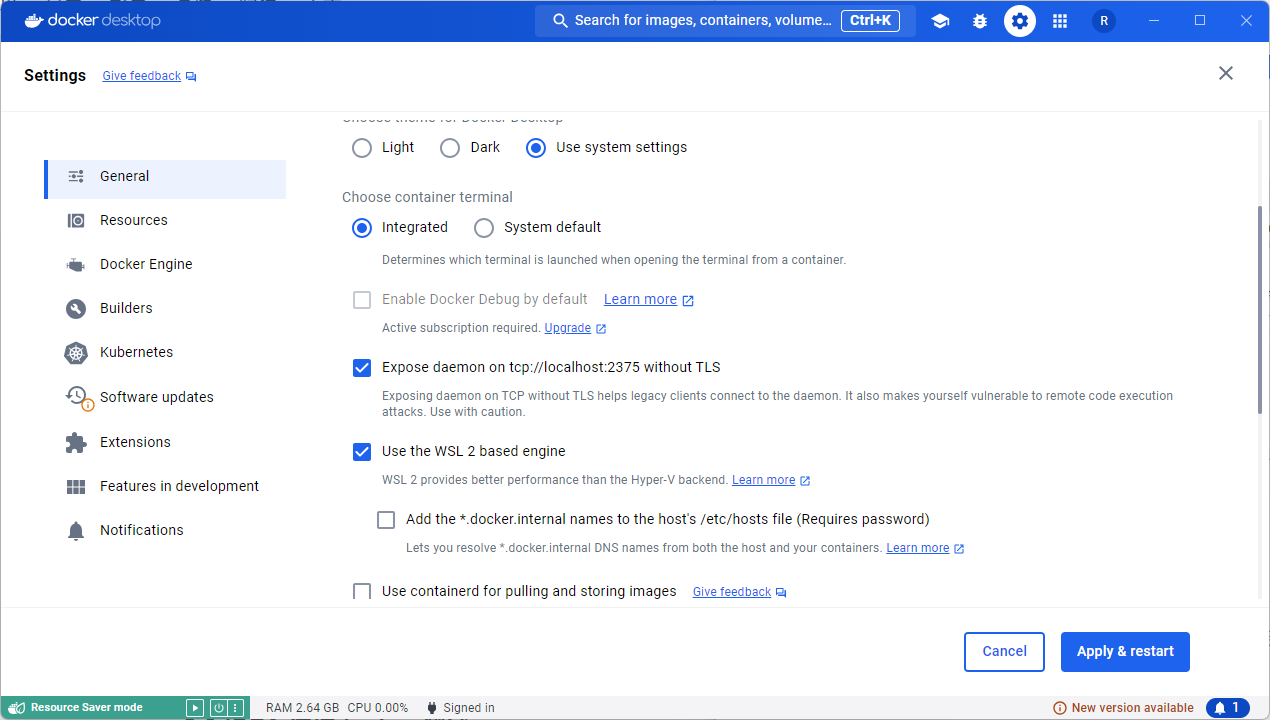Screen dimensions: 1270x720
Task: Select the Use system settings radio button
Action: point(536,148)
